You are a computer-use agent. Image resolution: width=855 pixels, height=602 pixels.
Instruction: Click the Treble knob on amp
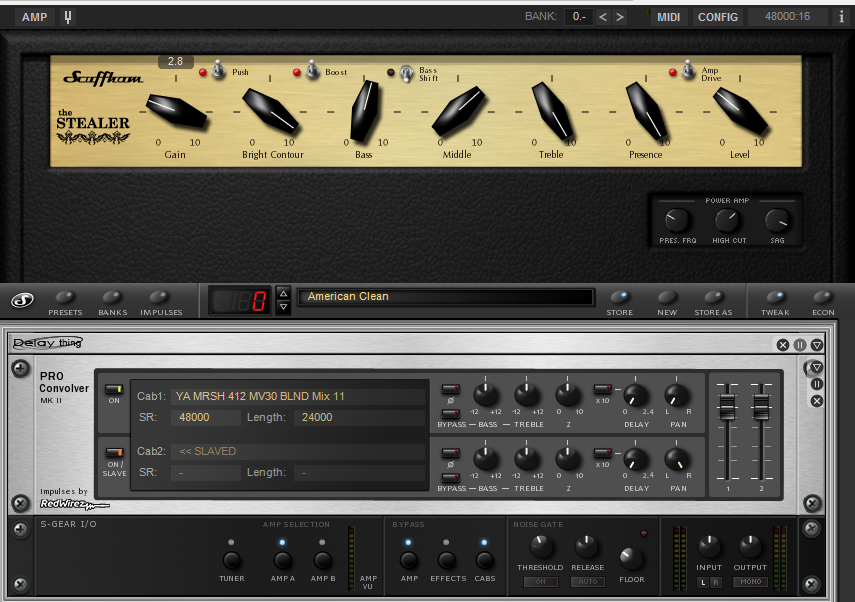(x=552, y=112)
